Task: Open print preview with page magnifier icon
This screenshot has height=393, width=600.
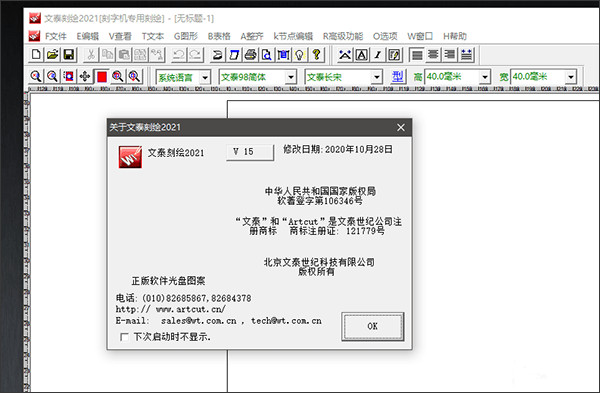Action: (x=267, y=55)
